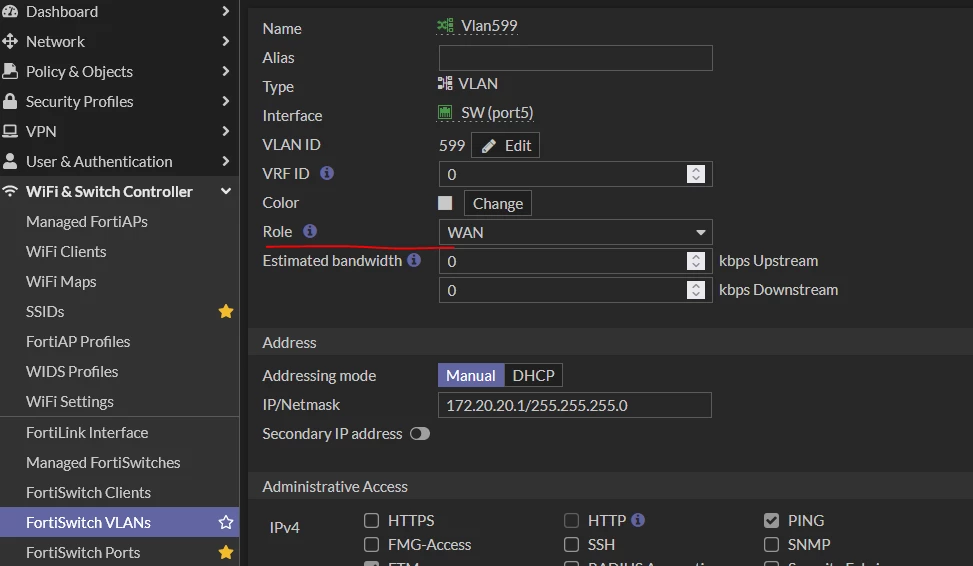Click the pencil icon on Edit button
This screenshot has width=973, height=566.
(489, 146)
